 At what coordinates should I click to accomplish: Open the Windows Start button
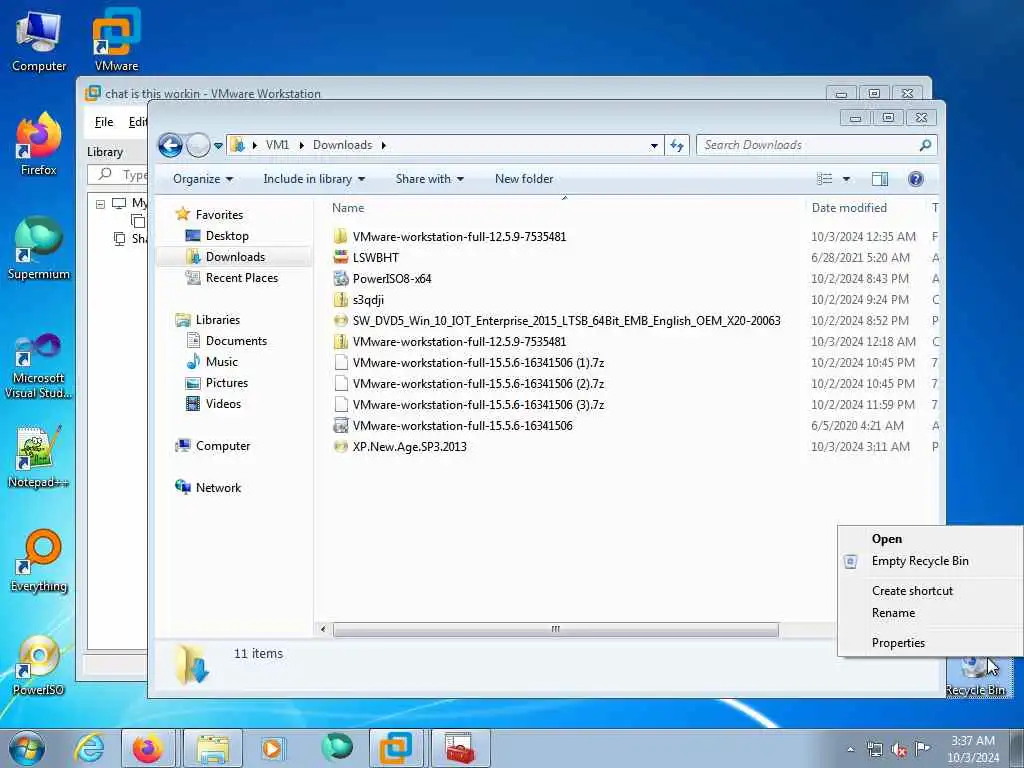click(27, 748)
